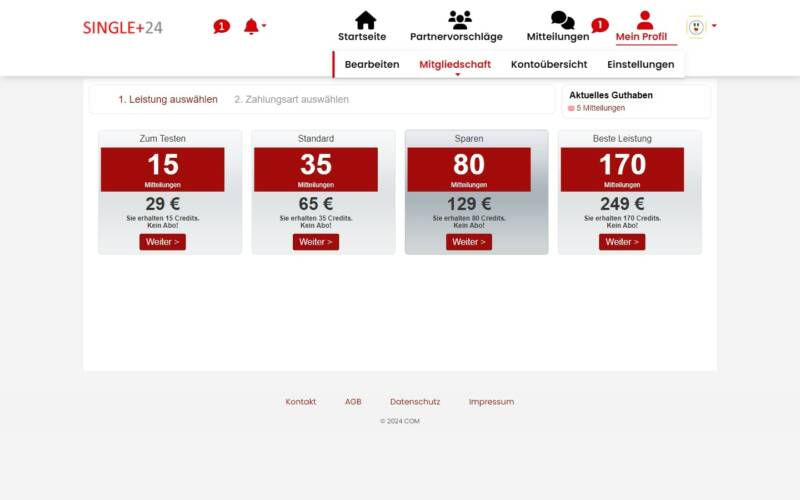This screenshot has height=500, width=800.
Task: Expand the dropdown arrow beside avatar
Action: coord(714,26)
